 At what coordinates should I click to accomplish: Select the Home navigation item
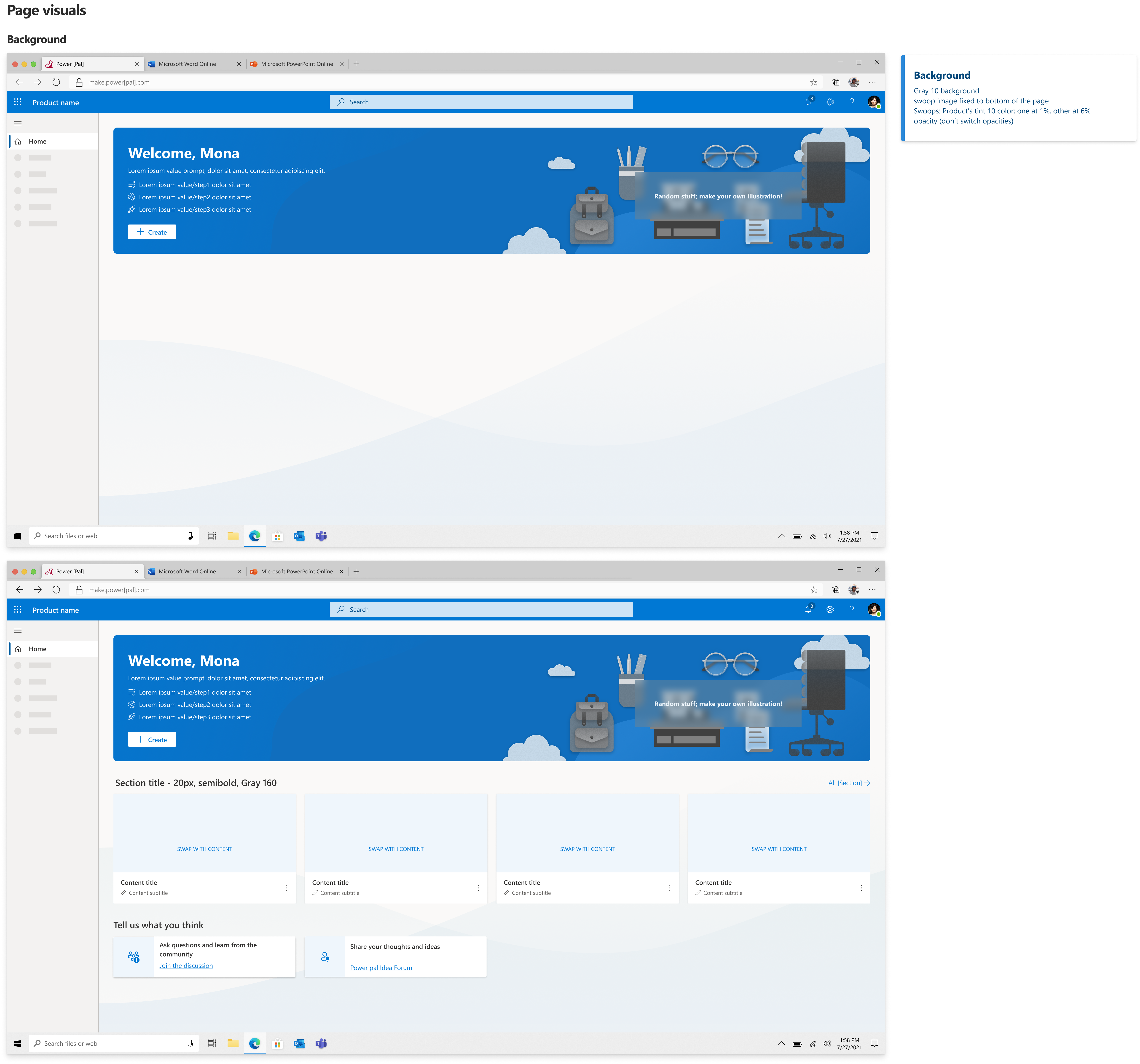click(38, 142)
